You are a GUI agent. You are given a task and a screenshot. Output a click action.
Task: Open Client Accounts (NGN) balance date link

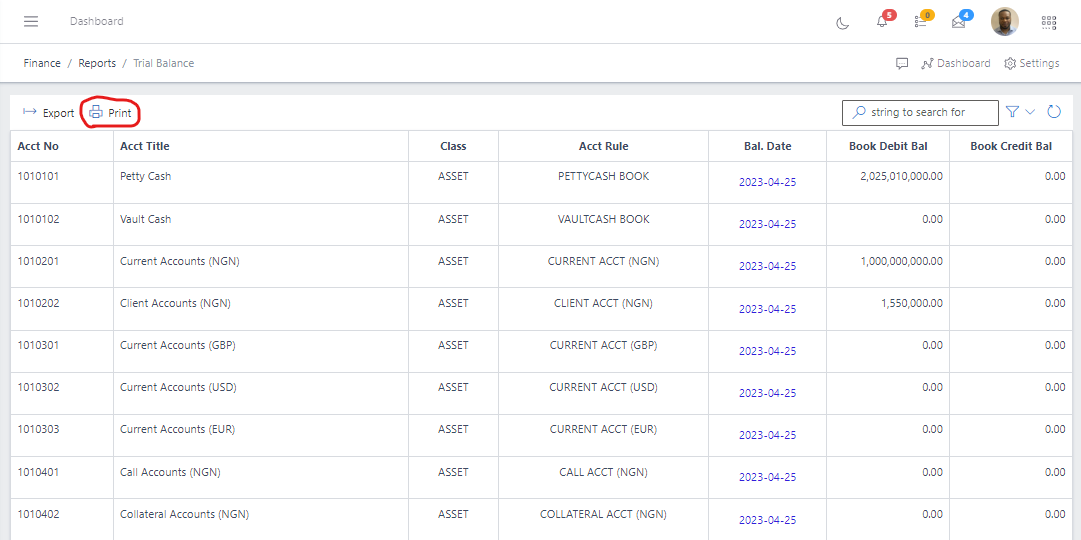click(767, 308)
